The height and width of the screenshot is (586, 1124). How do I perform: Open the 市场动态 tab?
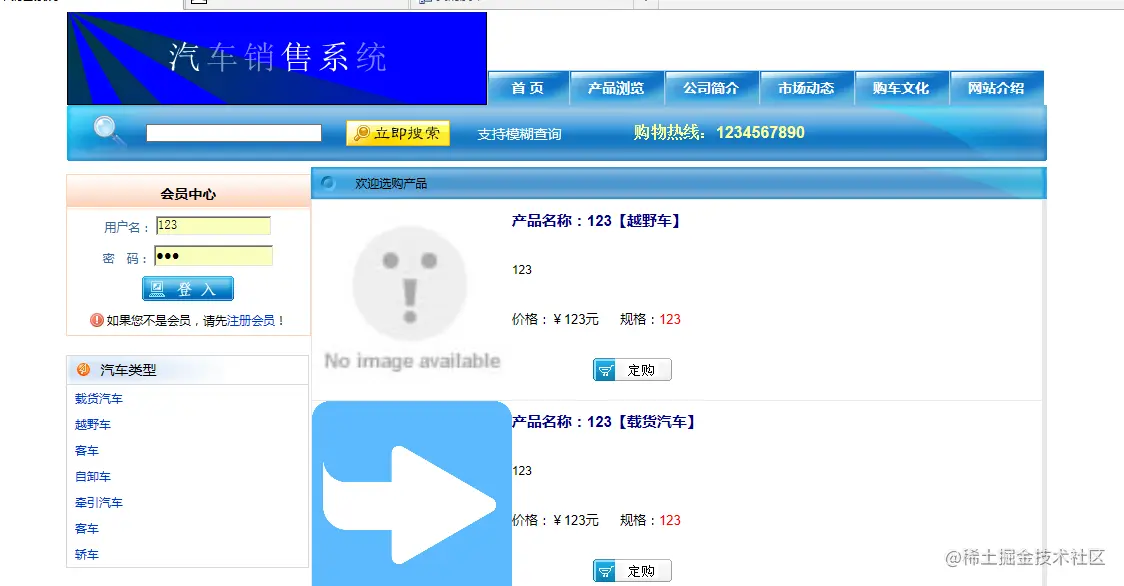tap(806, 88)
